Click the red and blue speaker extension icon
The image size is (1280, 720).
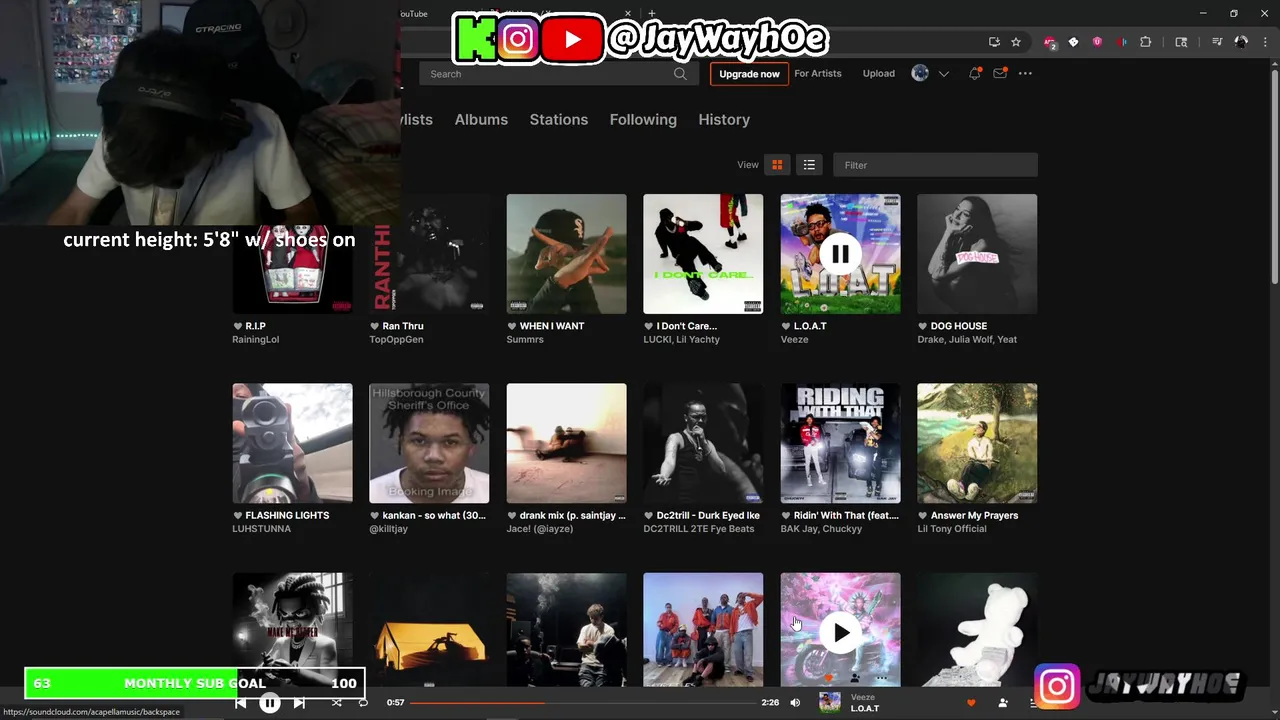pos(1121,42)
